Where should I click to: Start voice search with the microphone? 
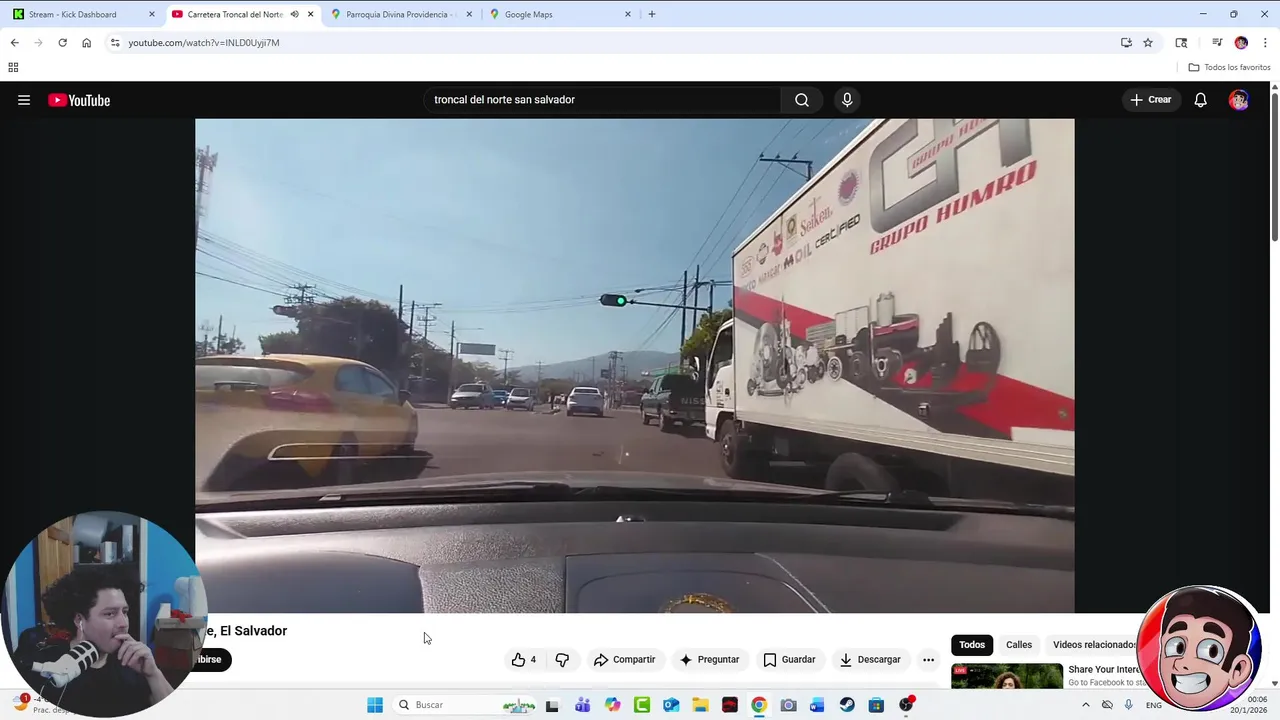point(847,100)
